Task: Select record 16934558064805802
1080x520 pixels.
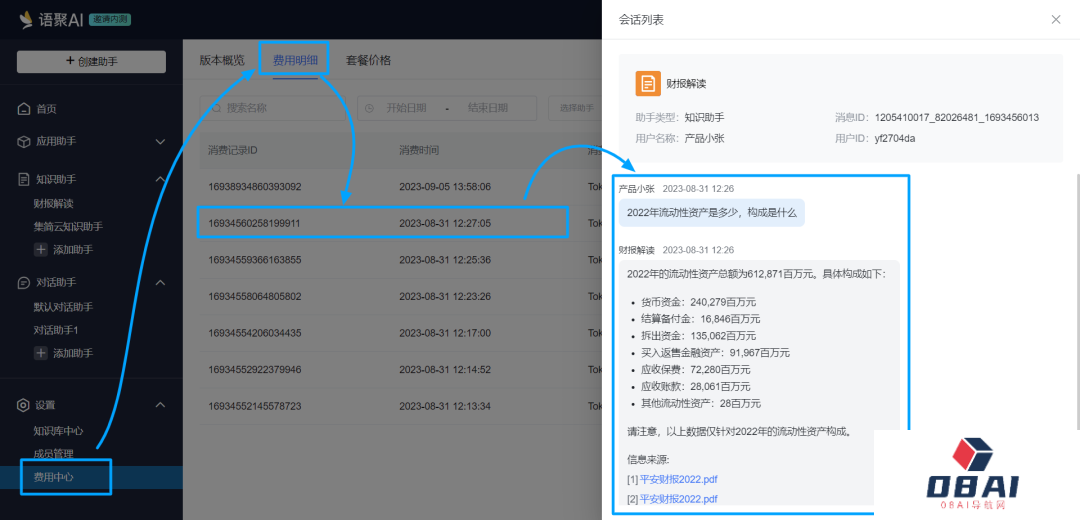Action: click(255, 296)
